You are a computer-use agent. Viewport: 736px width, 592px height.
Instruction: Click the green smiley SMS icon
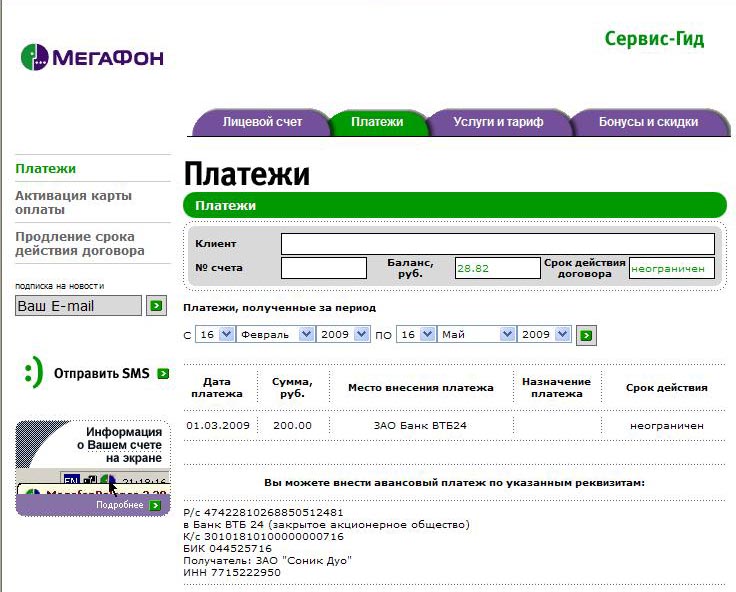pos(33,374)
